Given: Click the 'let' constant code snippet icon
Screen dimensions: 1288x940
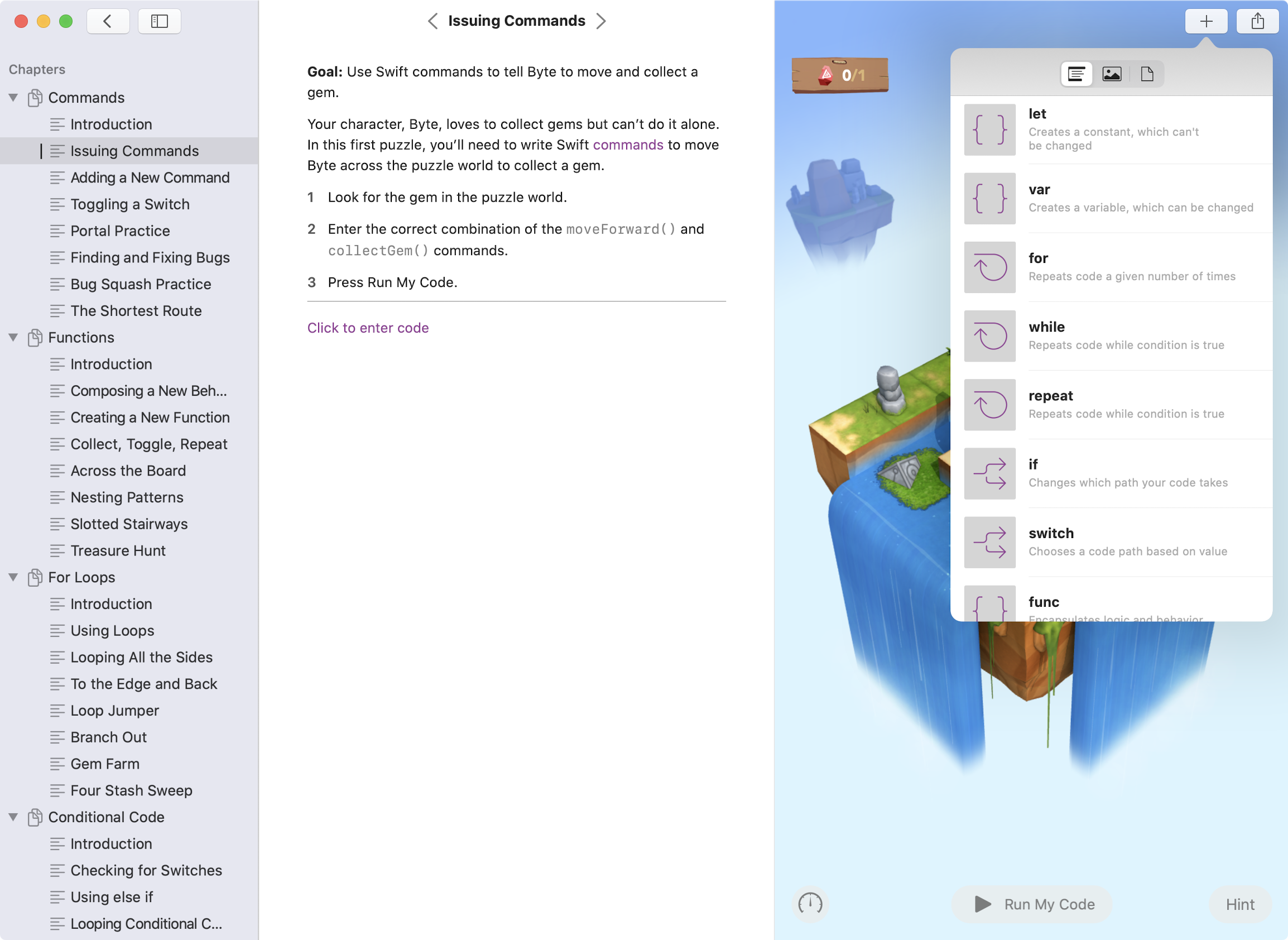Looking at the screenshot, I should [989, 129].
